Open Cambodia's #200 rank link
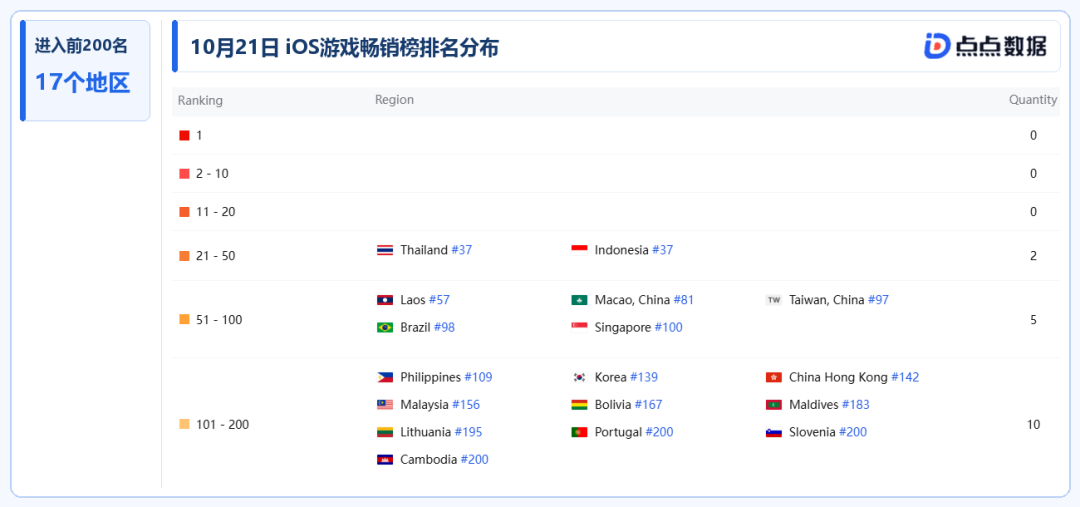1080x507 pixels. (x=475, y=459)
